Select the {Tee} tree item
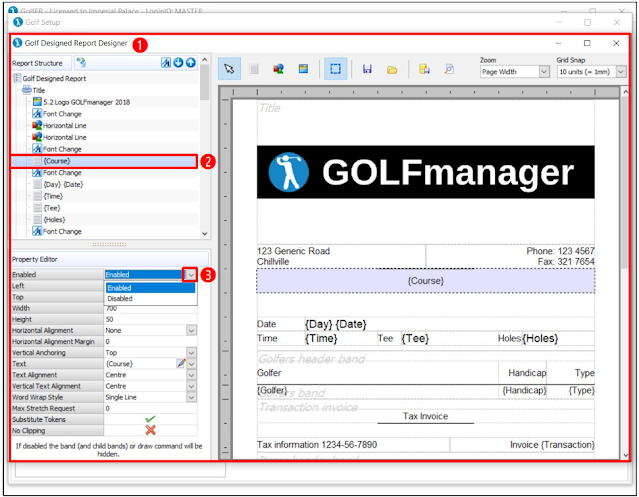The image size is (639, 497). click(52, 208)
